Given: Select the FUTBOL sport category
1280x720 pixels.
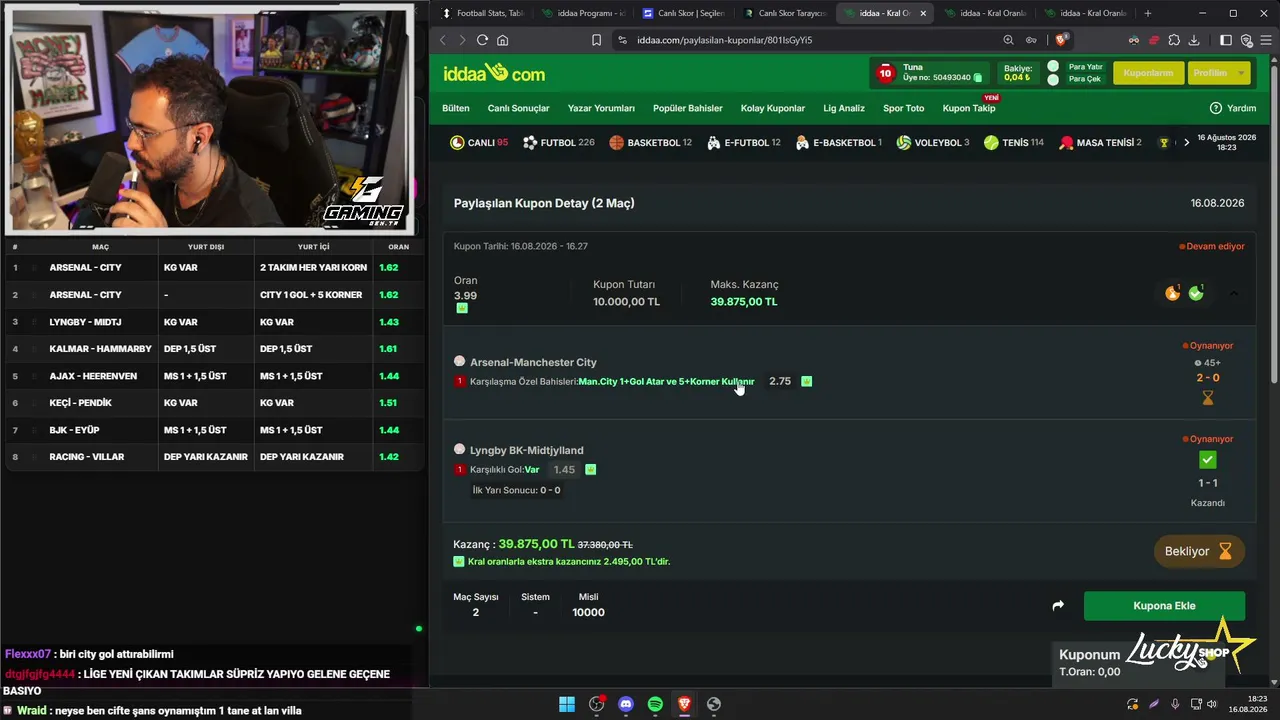Looking at the screenshot, I should click(558, 142).
